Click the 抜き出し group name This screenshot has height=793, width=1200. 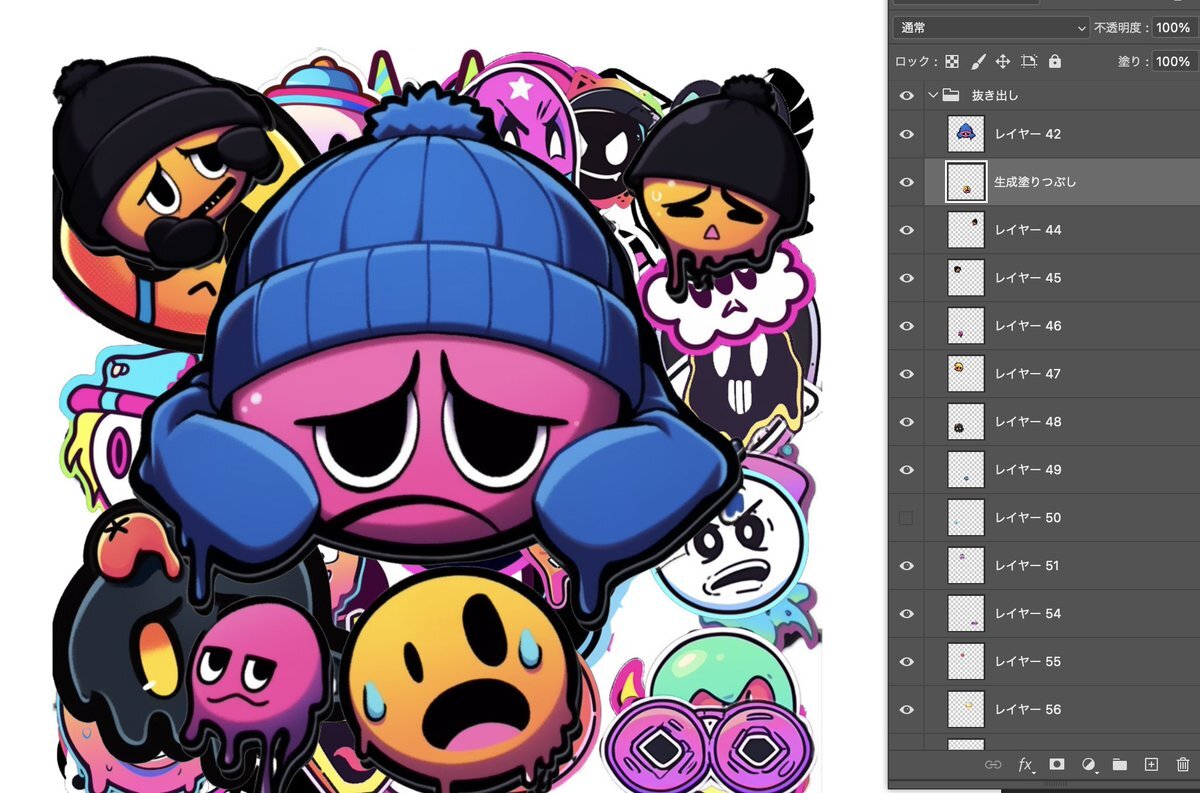click(x=995, y=96)
